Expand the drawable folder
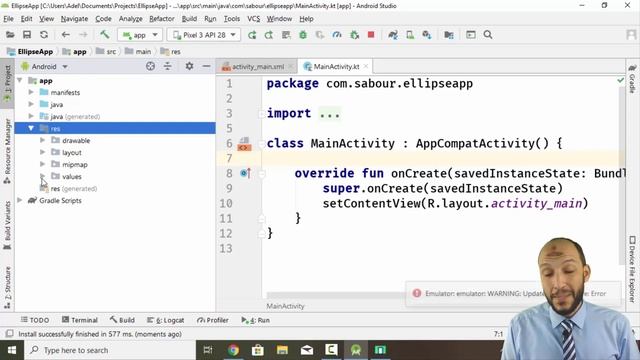Viewport: 640px width, 360px height. point(42,140)
